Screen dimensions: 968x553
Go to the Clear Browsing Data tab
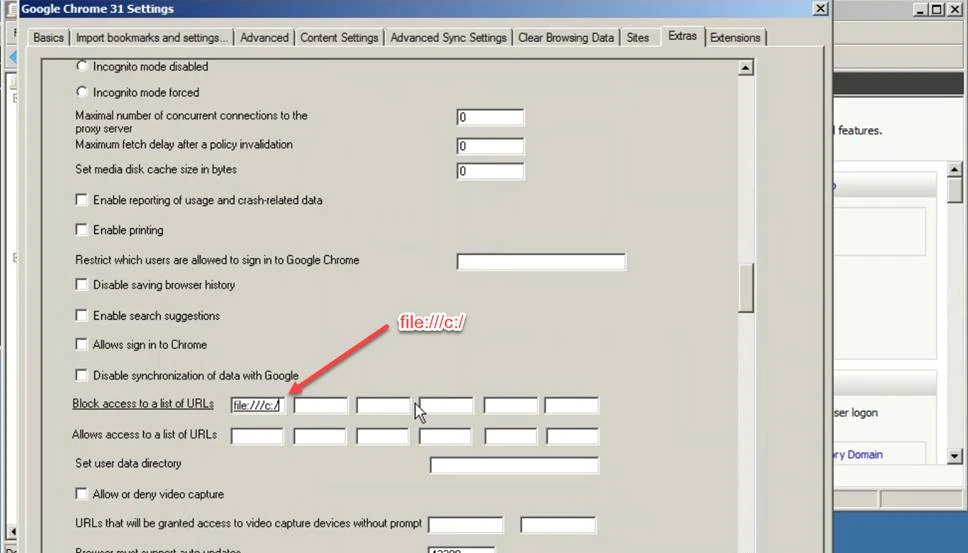pyautogui.click(x=565, y=38)
